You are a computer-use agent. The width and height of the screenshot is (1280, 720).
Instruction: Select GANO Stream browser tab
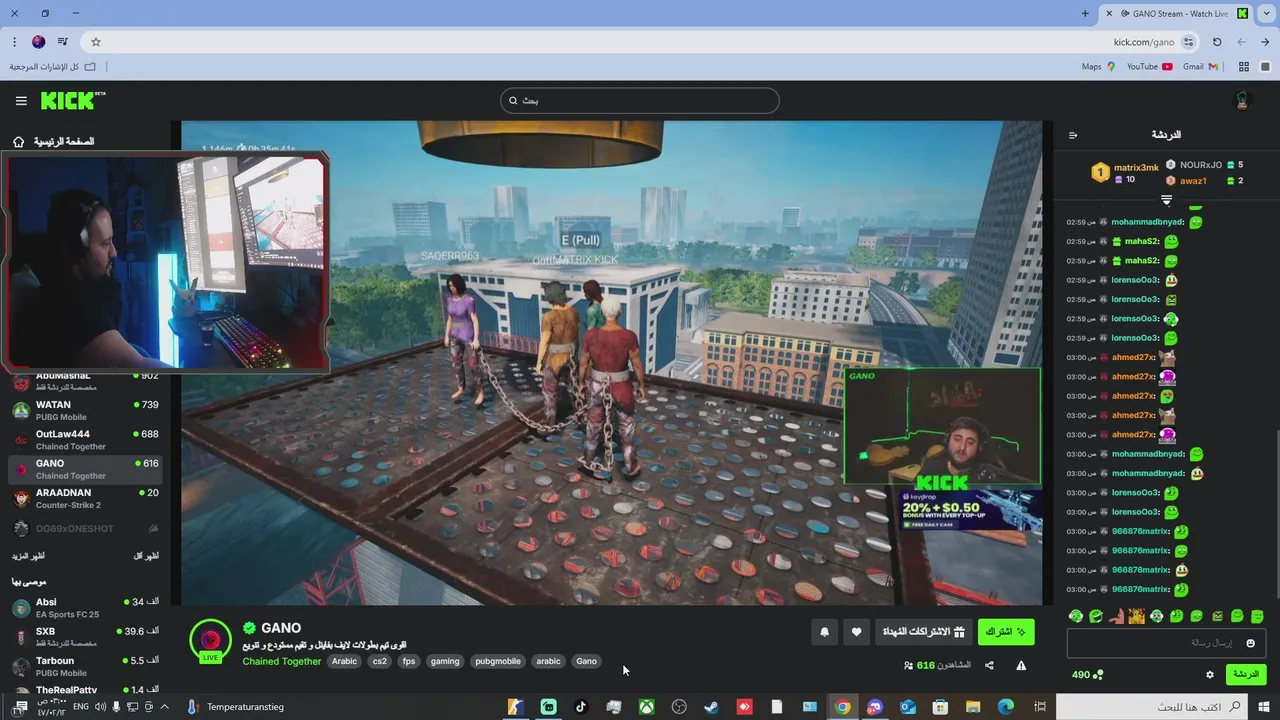tap(1175, 13)
